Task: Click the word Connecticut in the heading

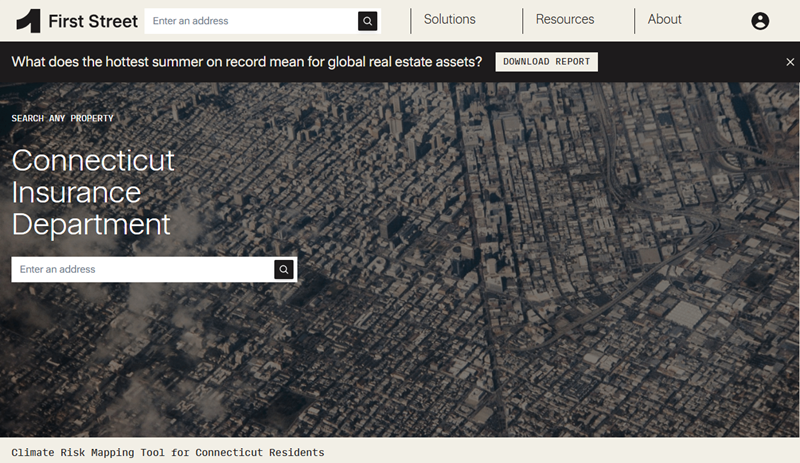Action: pos(93,160)
